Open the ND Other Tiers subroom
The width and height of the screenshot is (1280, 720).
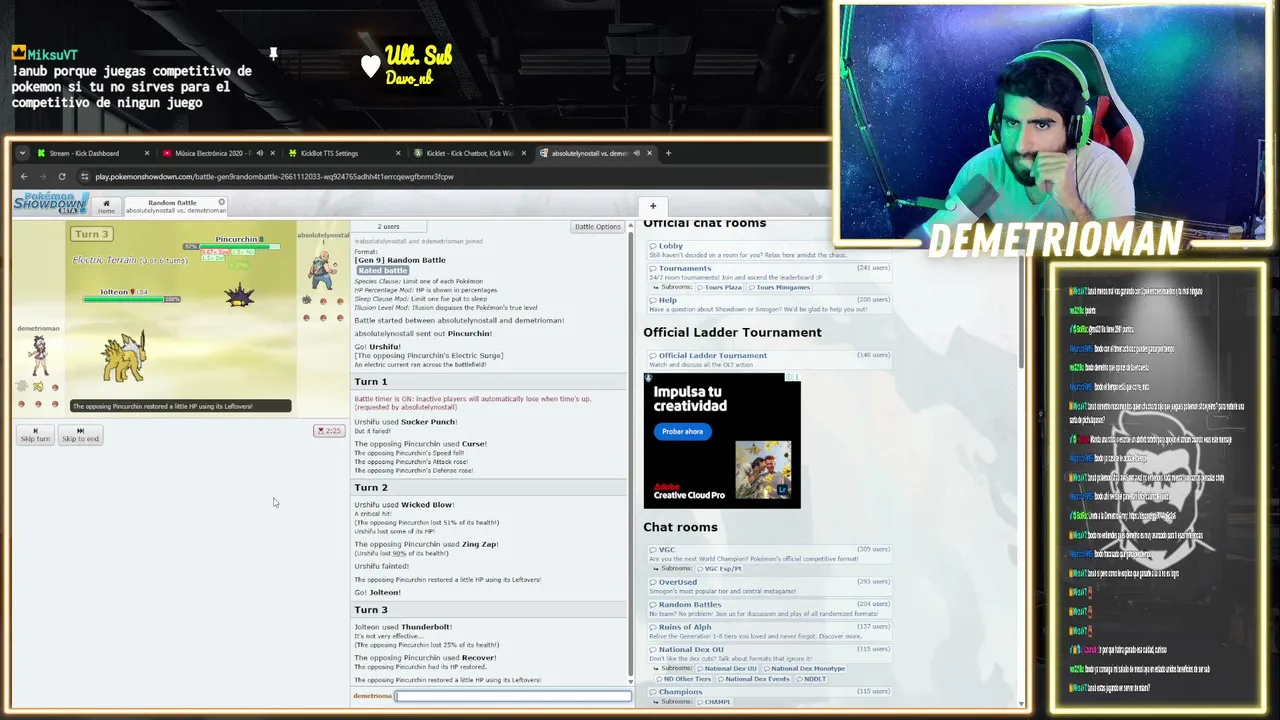686,679
